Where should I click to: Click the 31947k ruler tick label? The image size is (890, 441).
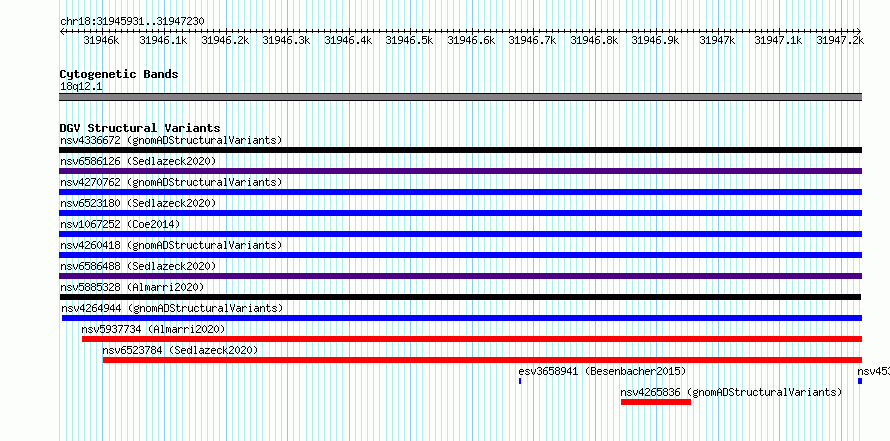tap(717, 40)
